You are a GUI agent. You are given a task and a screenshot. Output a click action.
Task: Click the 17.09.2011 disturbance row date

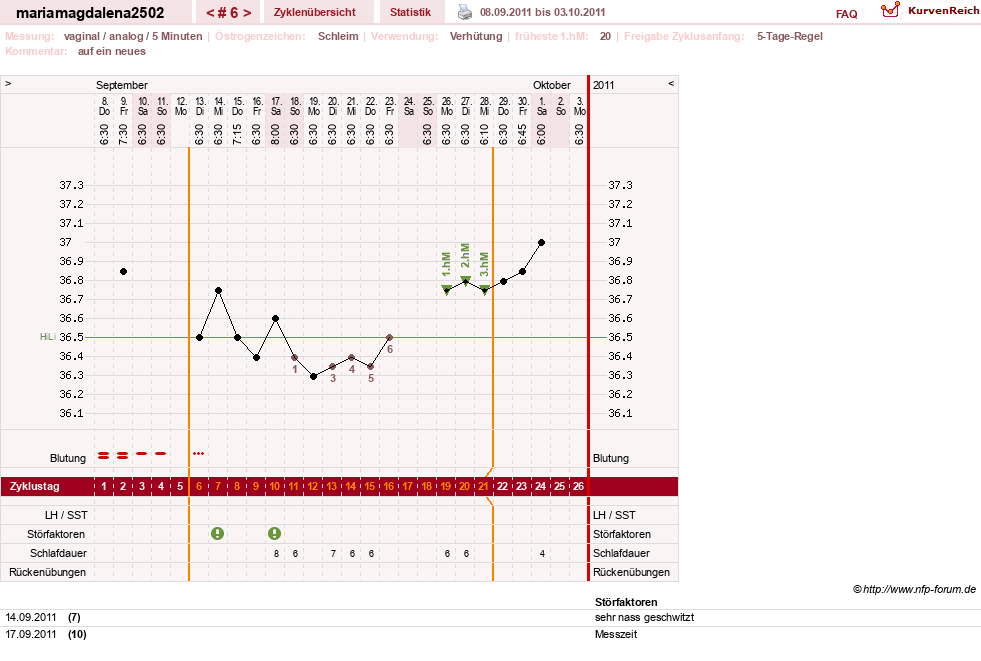point(31,634)
